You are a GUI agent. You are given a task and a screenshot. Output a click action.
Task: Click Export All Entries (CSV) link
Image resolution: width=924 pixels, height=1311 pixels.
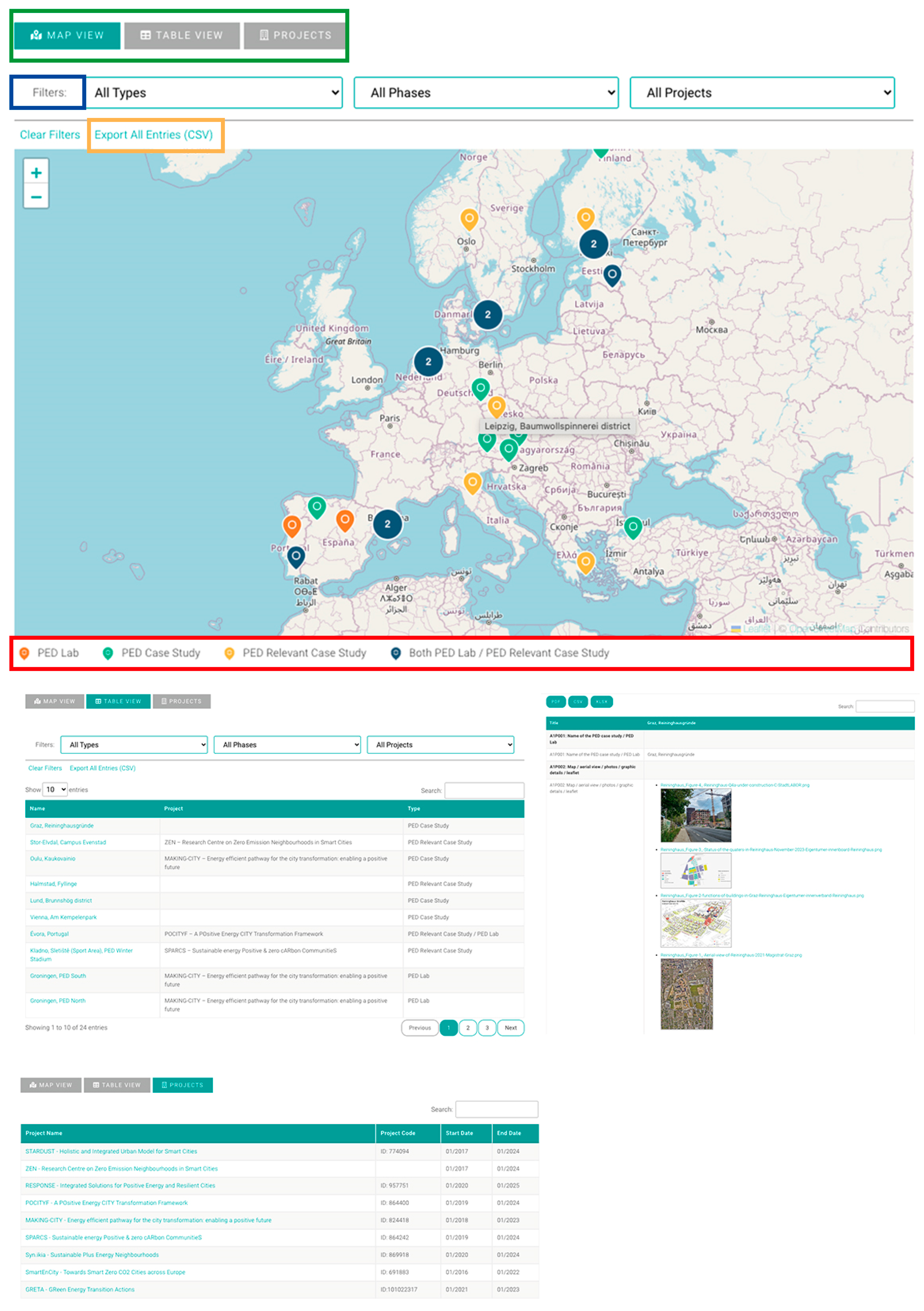point(153,135)
